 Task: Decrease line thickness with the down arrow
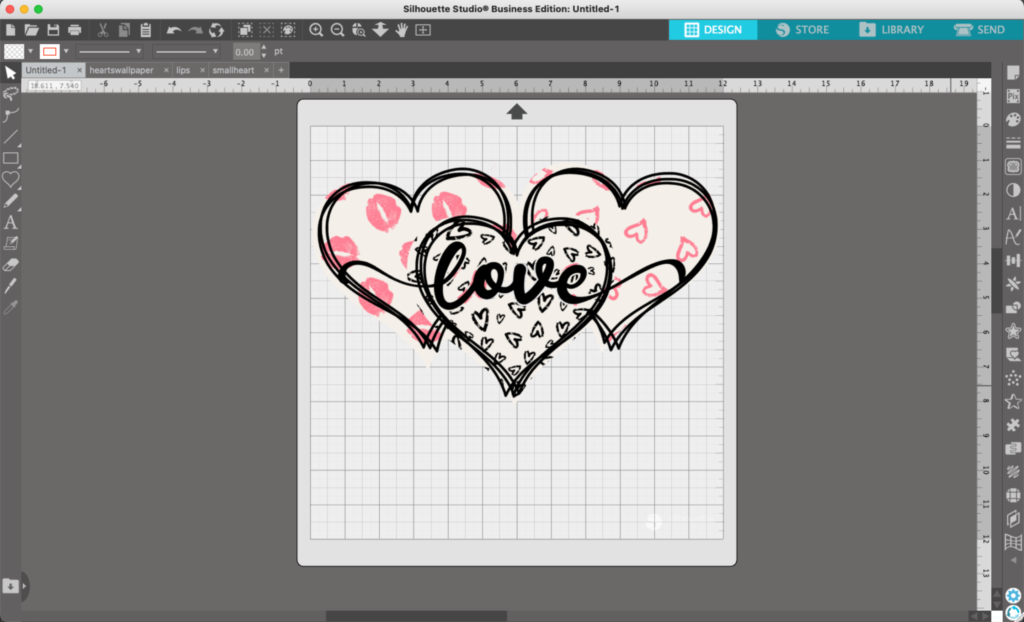click(x=264, y=56)
